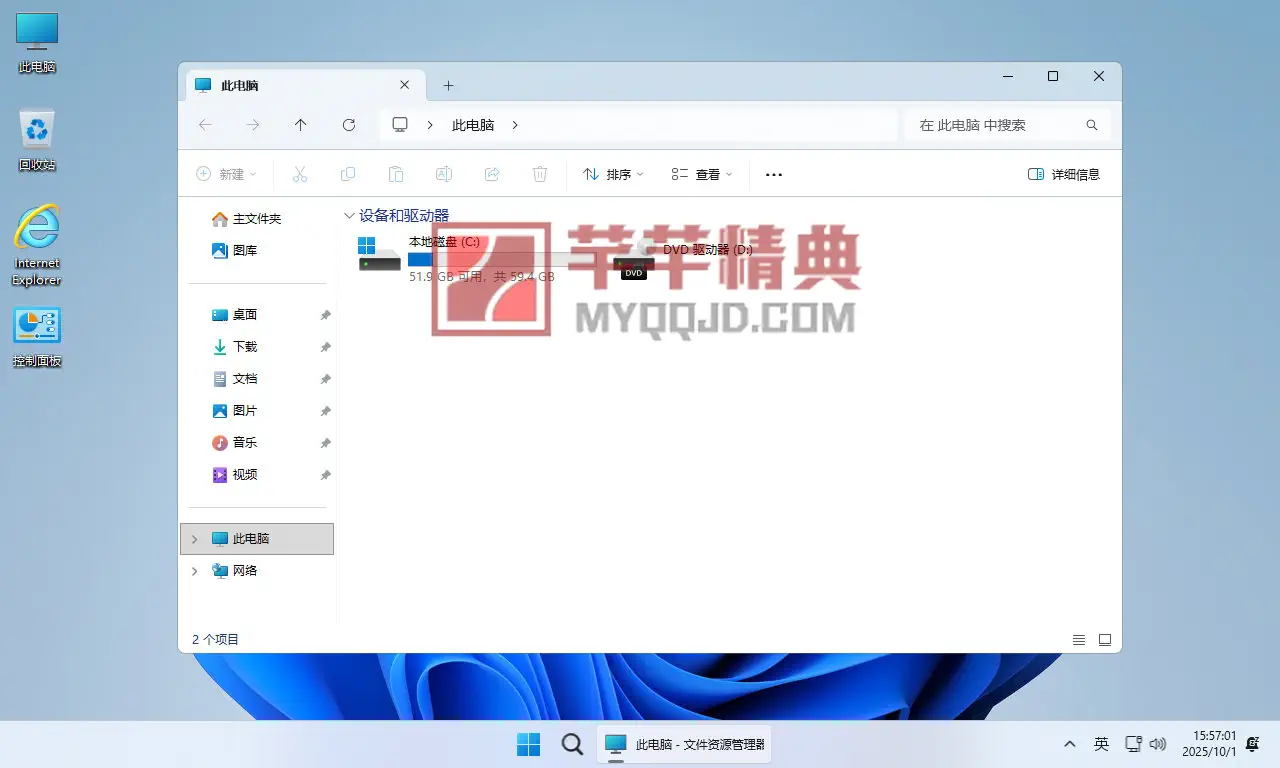Viewport: 1280px width, 768px height.
Task: Open the 查看 view dropdown
Action: pos(702,174)
